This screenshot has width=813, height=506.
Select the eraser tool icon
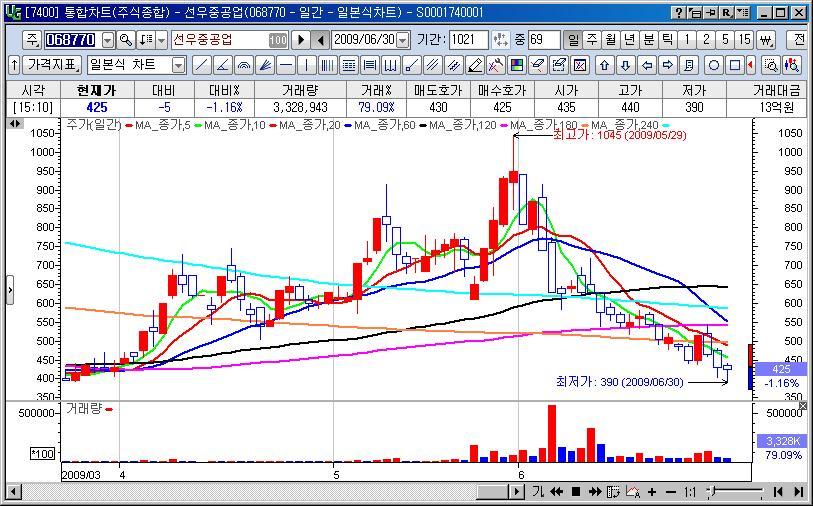point(538,65)
